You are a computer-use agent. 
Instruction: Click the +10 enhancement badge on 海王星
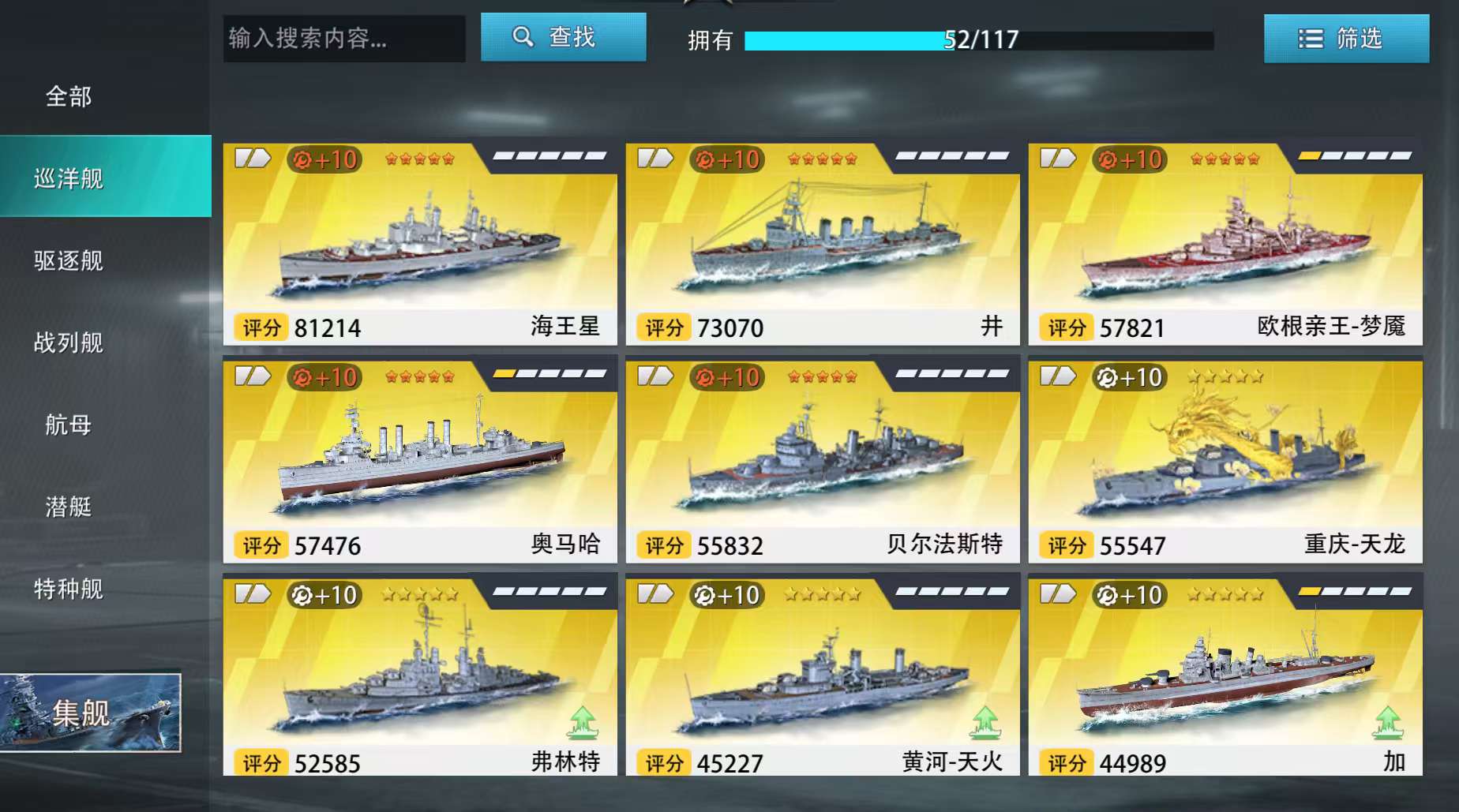(324, 160)
